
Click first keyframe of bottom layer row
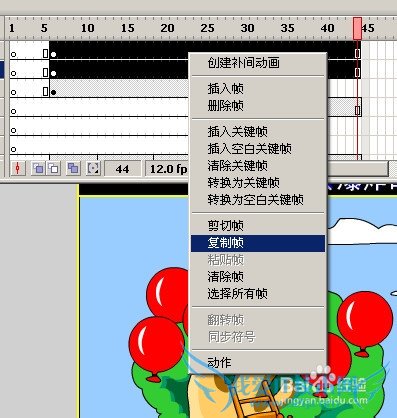(x=13, y=149)
